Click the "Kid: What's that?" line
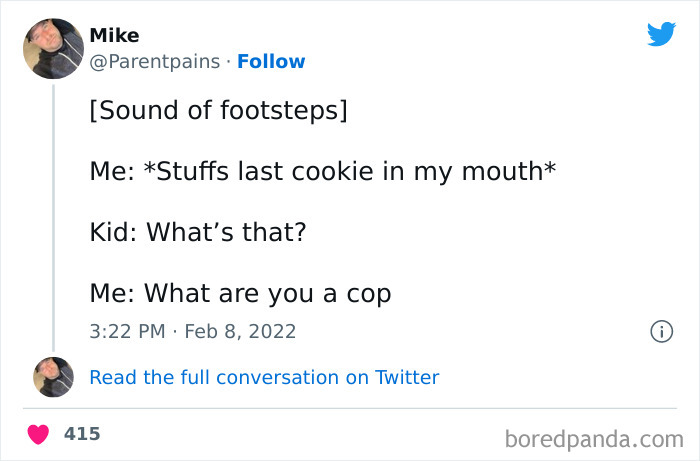 point(197,232)
